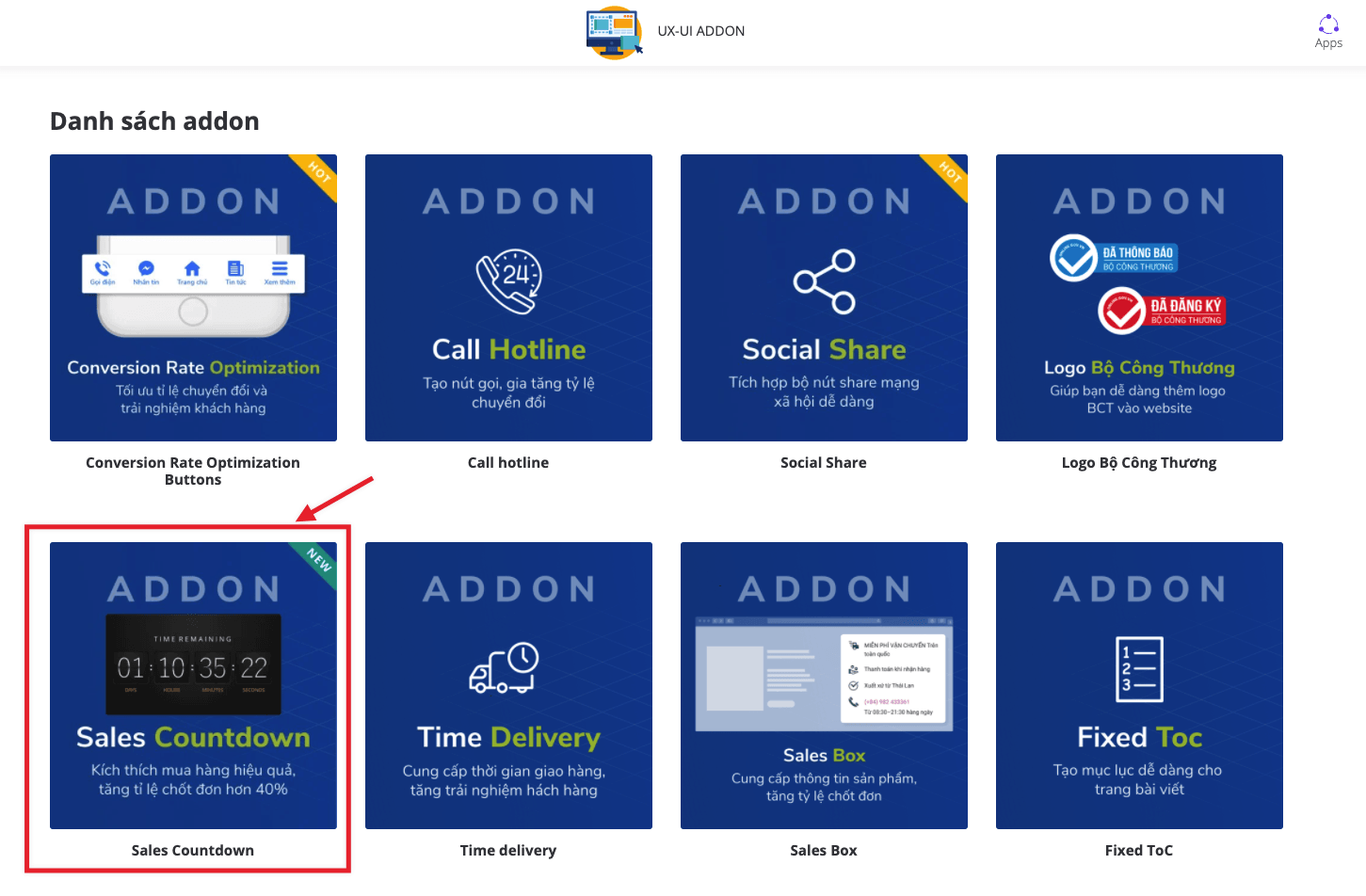Viewport: 1366px width, 896px height.
Task: Click the 'Fixed ToC' title link
Action: tap(1139, 851)
